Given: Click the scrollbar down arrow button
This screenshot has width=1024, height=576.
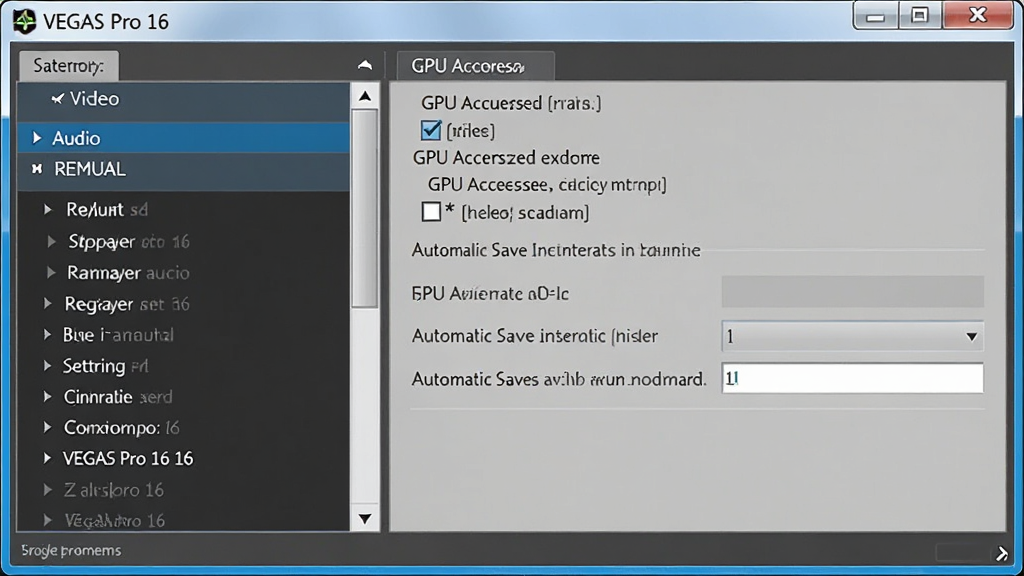Looking at the screenshot, I should coord(365,519).
